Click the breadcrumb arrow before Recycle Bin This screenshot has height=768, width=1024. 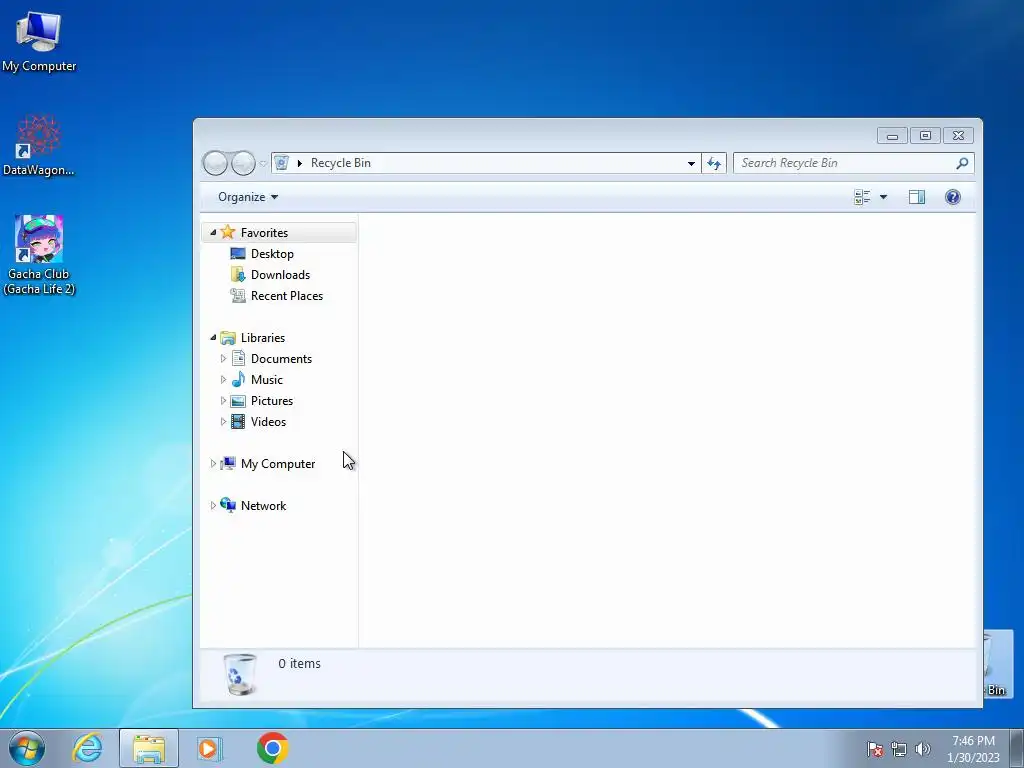pyautogui.click(x=300, y=163)
